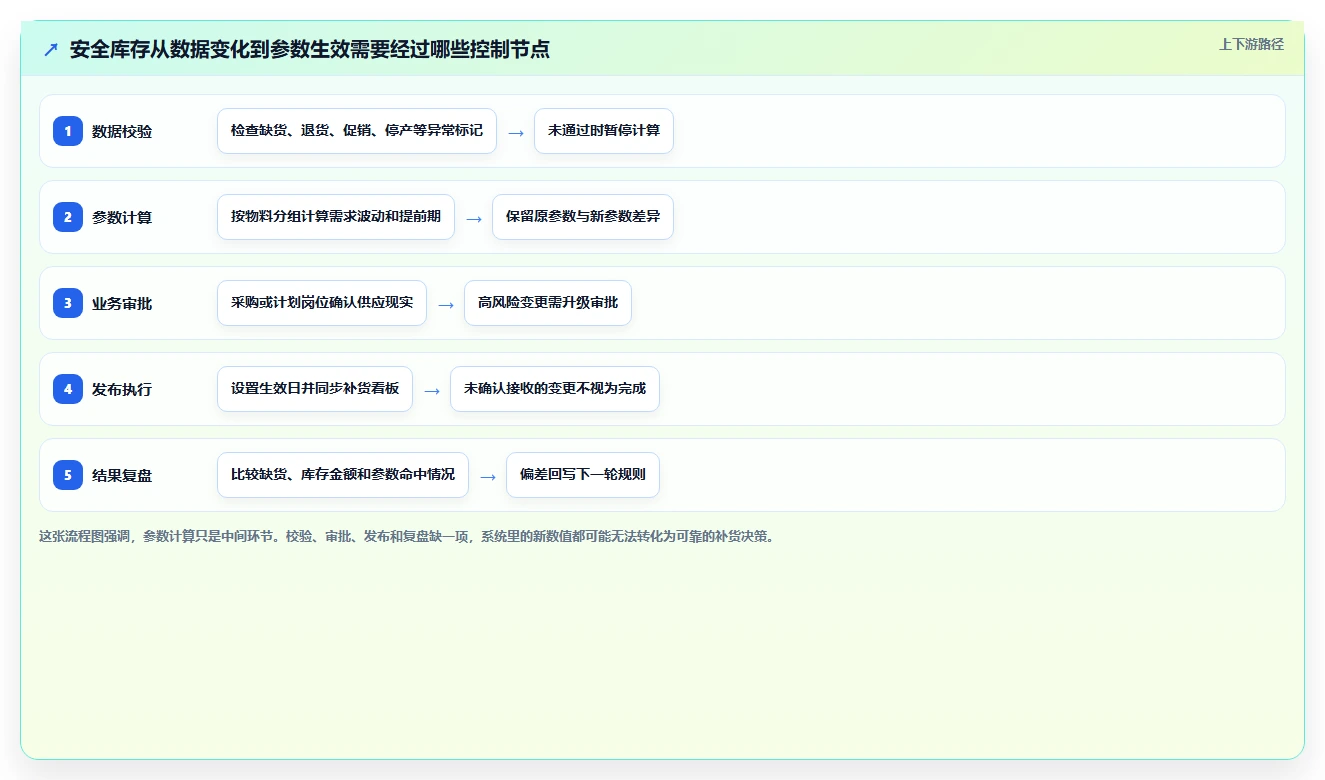The width and height of the screenshot is (1325, 780).
Task: Click the 上下游路径 label in header
Action: (1251, 44)
